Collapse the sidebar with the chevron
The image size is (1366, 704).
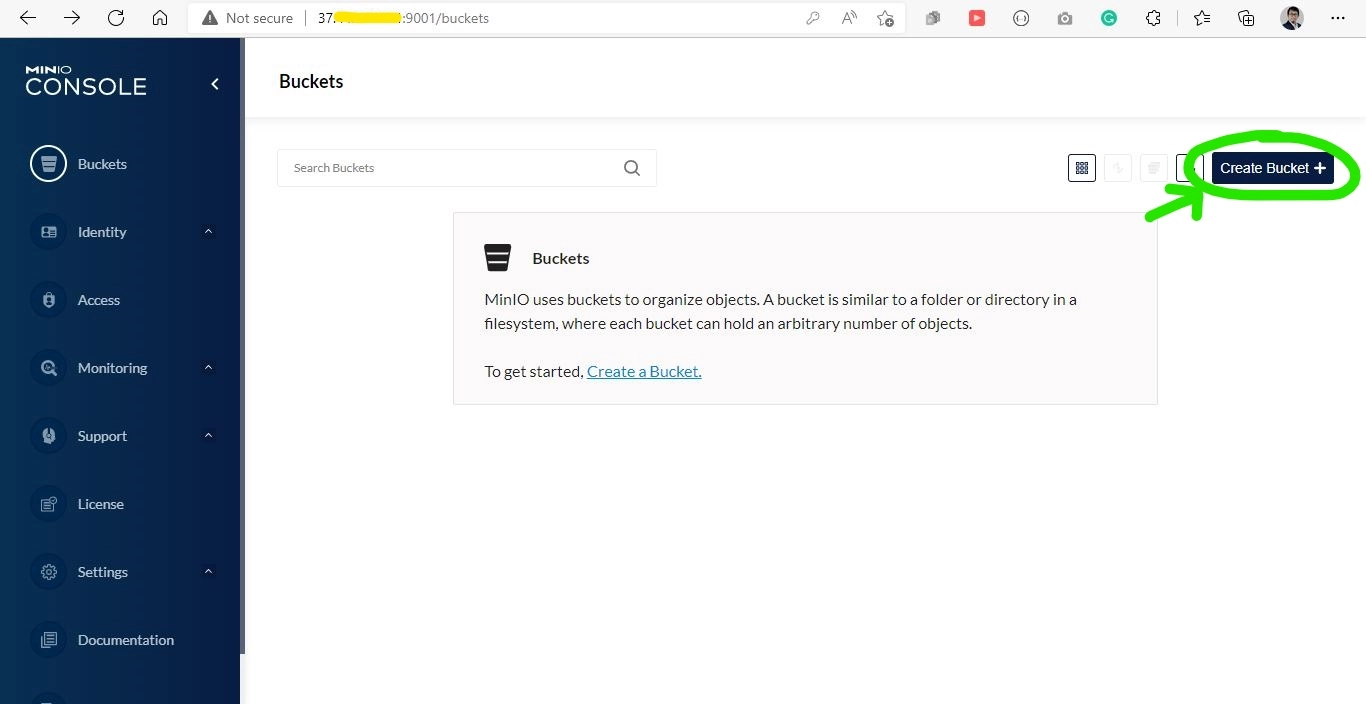point(215,85)
